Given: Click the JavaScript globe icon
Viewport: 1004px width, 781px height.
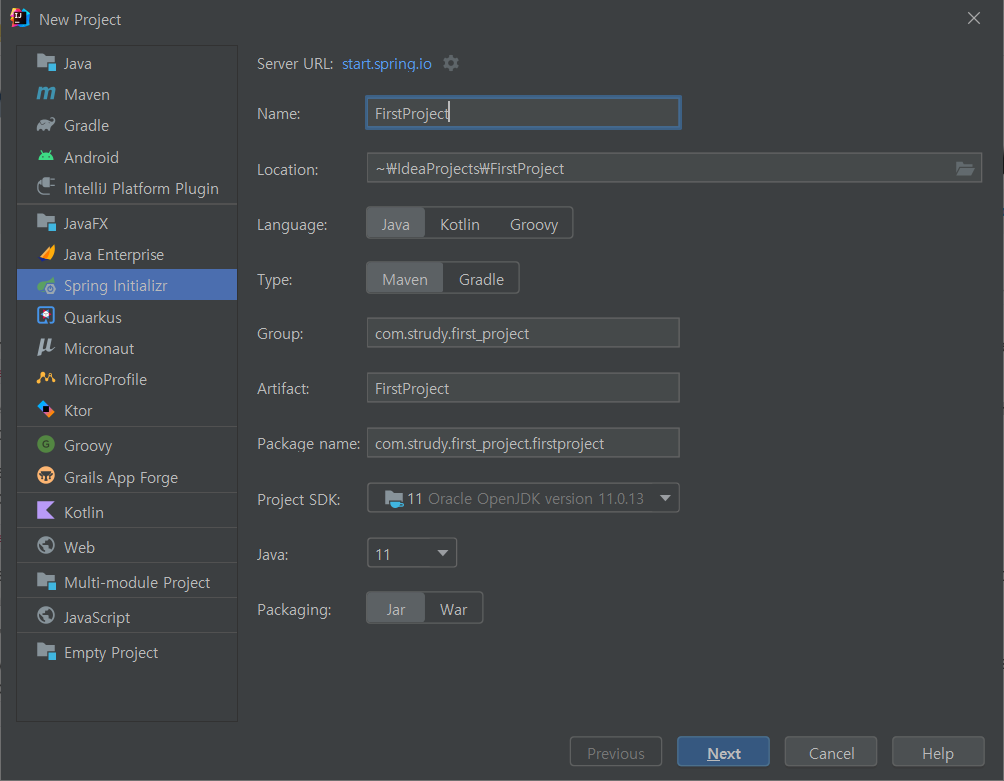Looking at the screenshot, I should (46, 616).
